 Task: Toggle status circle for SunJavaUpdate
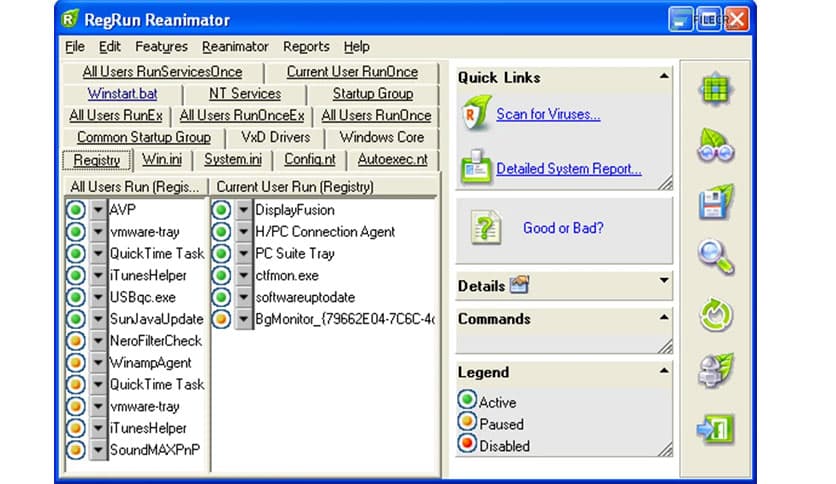76,319
